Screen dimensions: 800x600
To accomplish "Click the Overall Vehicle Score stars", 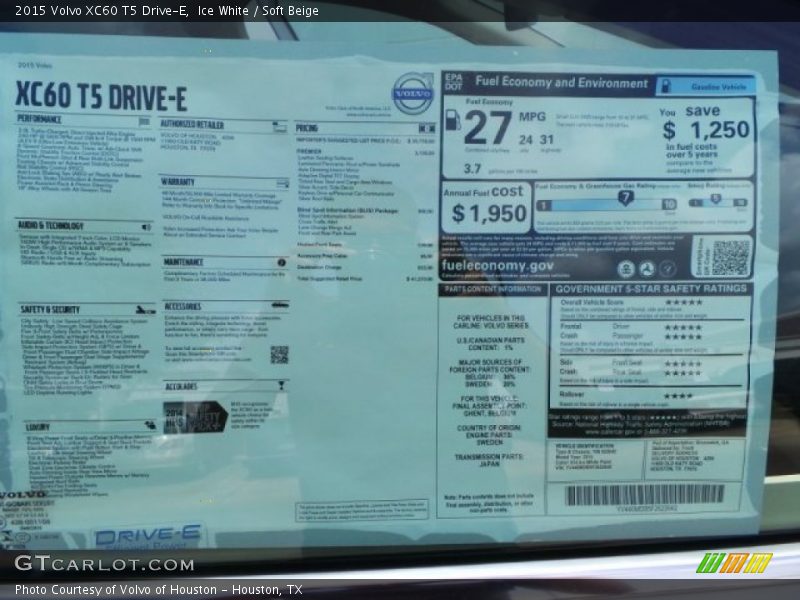I will pyautogui.click(x=684, y=303).
